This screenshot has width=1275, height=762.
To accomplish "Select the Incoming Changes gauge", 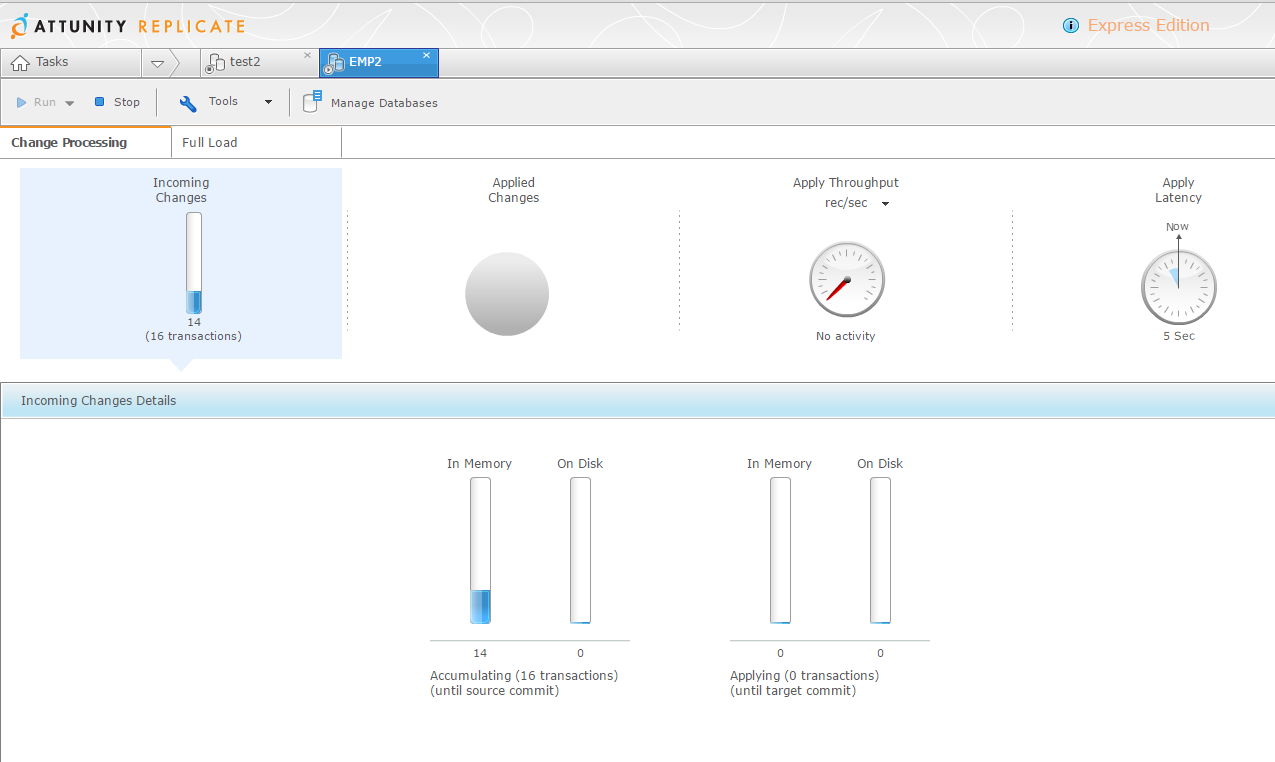I will (x=194, y=264).
